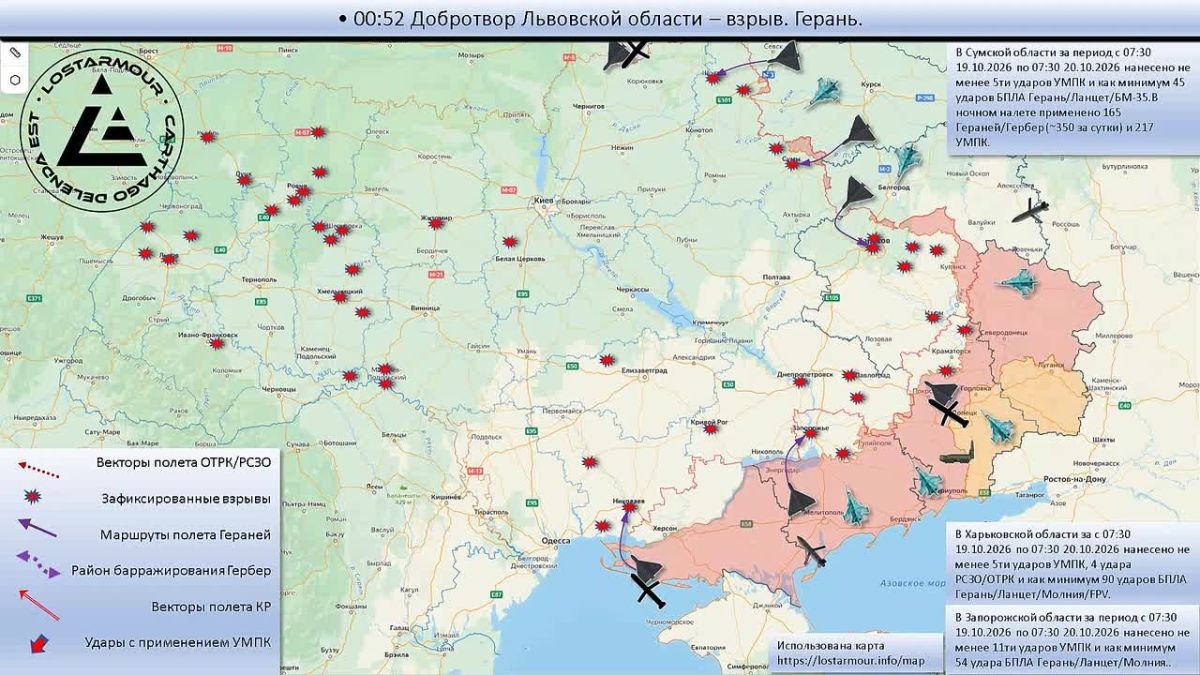Click the Добротвор explosion headline text
Image resolution: width=1200 pixels, height=675 pixels.
[599, 19]
